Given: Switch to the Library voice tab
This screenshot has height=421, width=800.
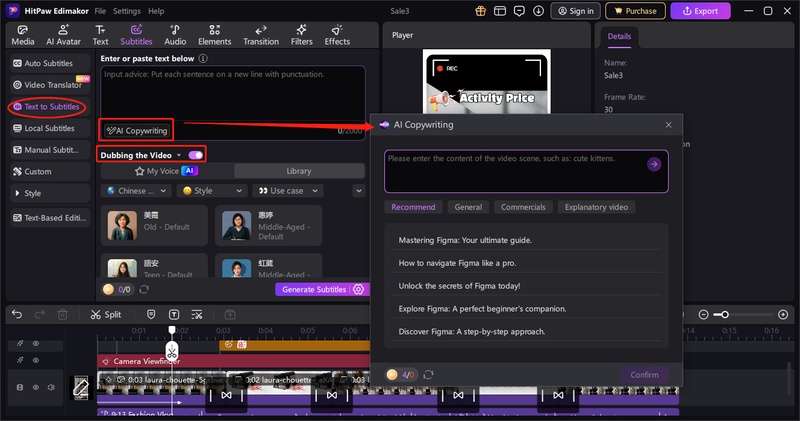Looking at the screenshot, I should [299, 171].
